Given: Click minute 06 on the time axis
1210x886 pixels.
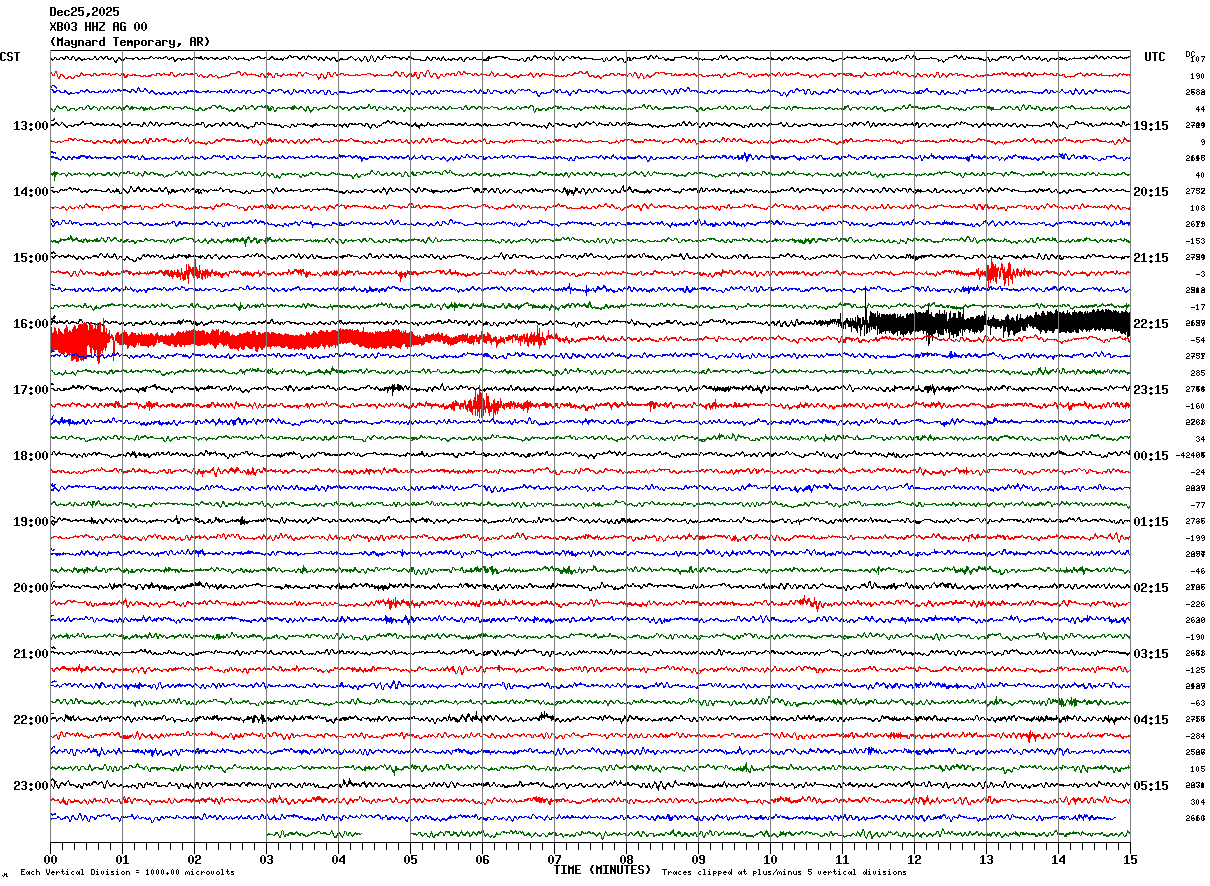Looking at the screenshot, I should [482, 859].
